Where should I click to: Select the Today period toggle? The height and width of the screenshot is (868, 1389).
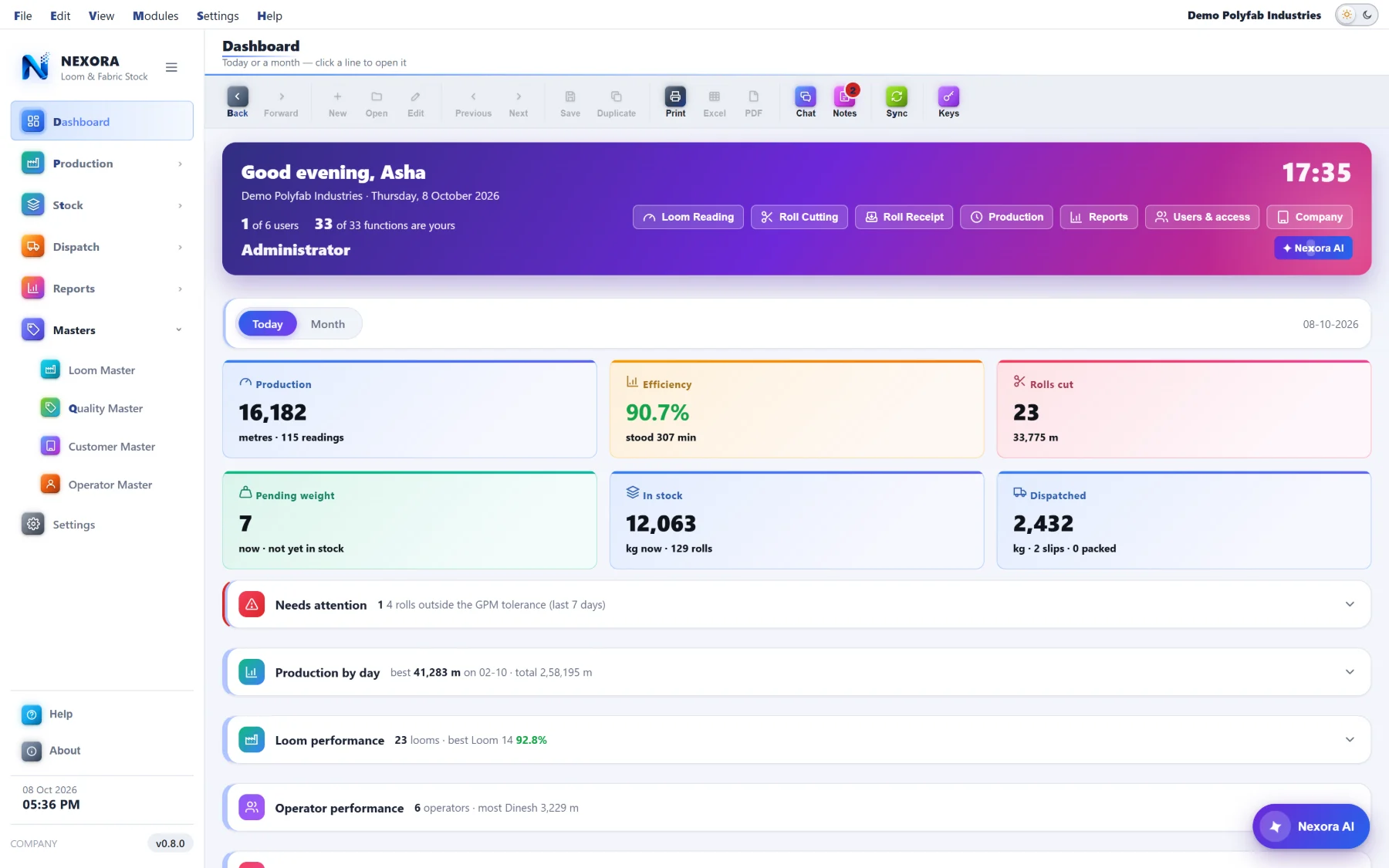[x=267, y=324]
